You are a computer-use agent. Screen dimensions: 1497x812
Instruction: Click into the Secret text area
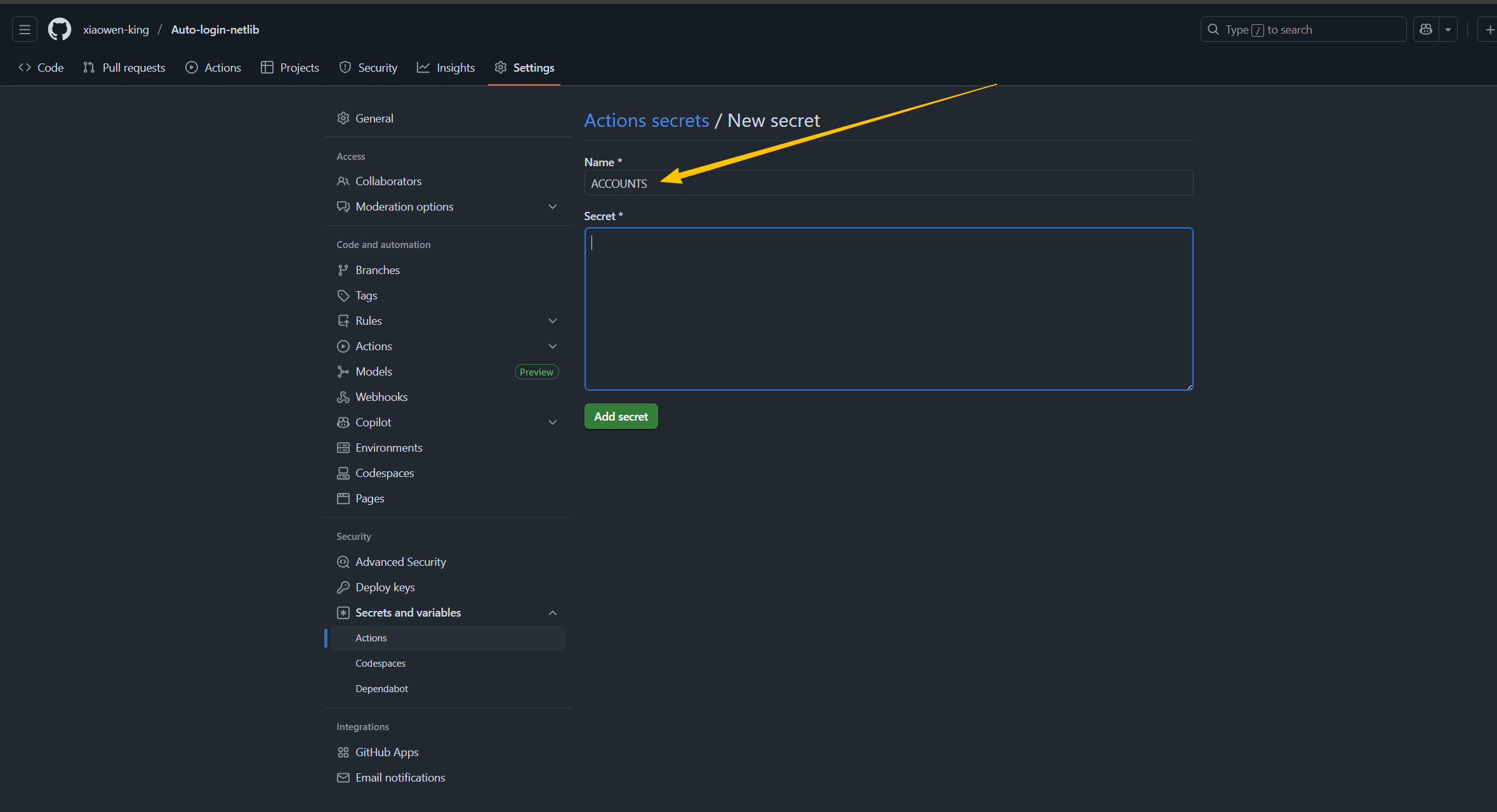click(x=888, y=309)
